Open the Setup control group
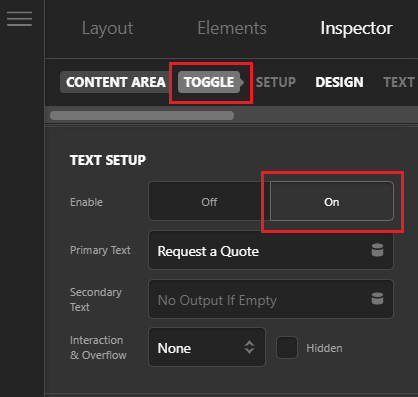This screenshot has height=397, width=418. (276, 82)
